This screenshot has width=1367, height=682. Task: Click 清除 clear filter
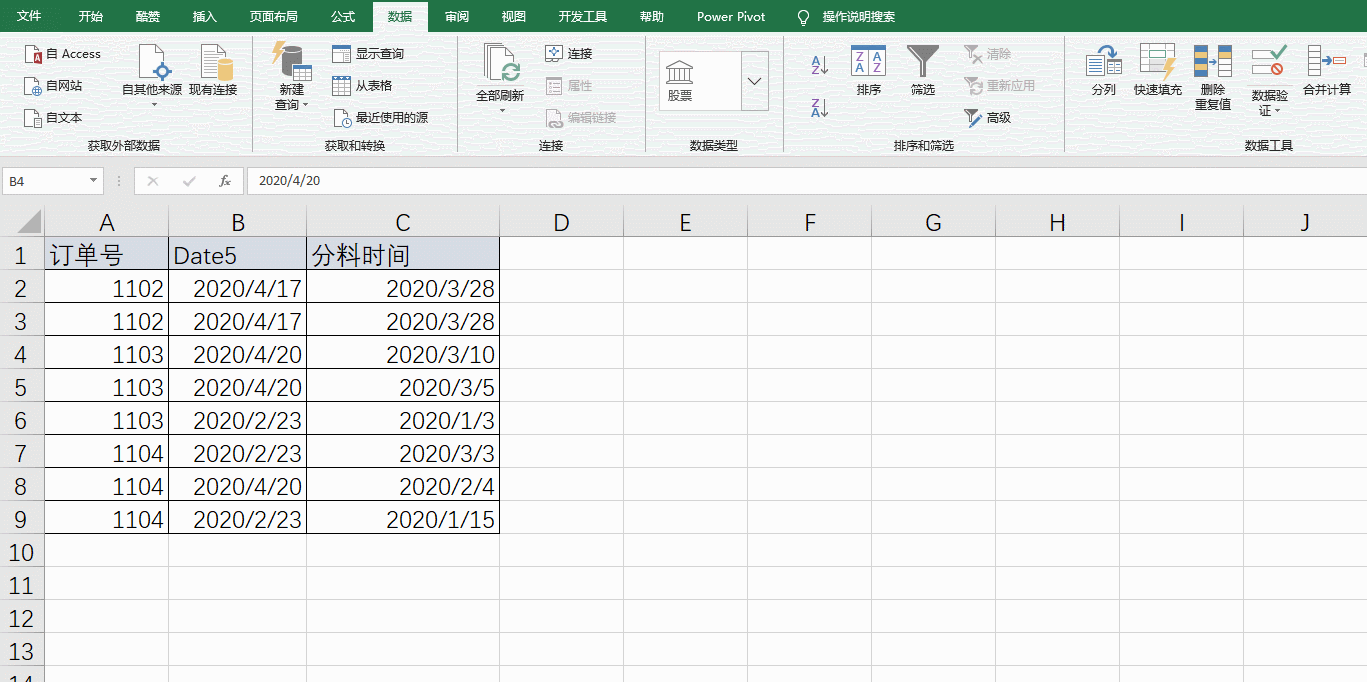click(988, 54)
